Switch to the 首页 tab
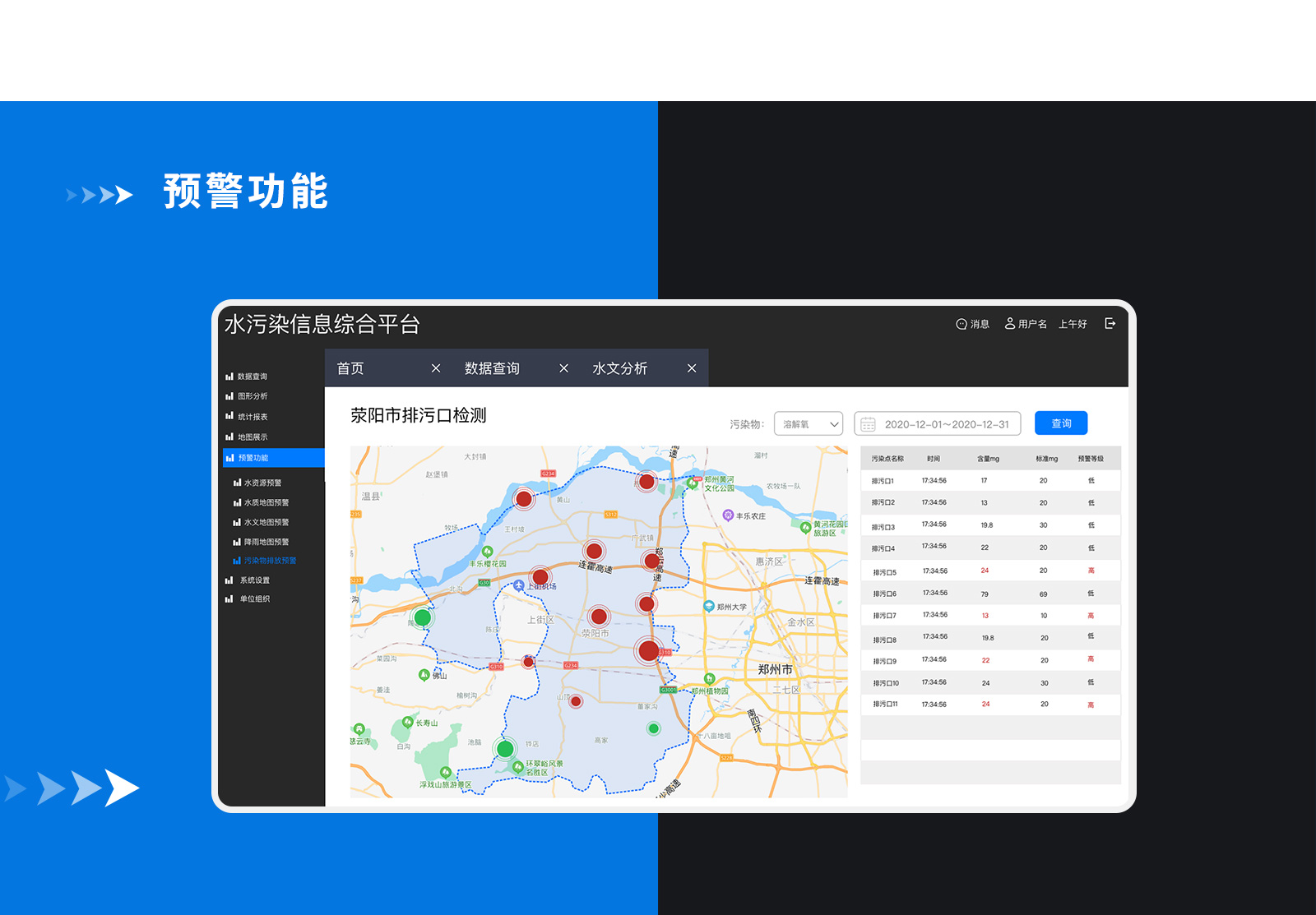Screen dimensions: 1316x915 [x=351, y=368]
